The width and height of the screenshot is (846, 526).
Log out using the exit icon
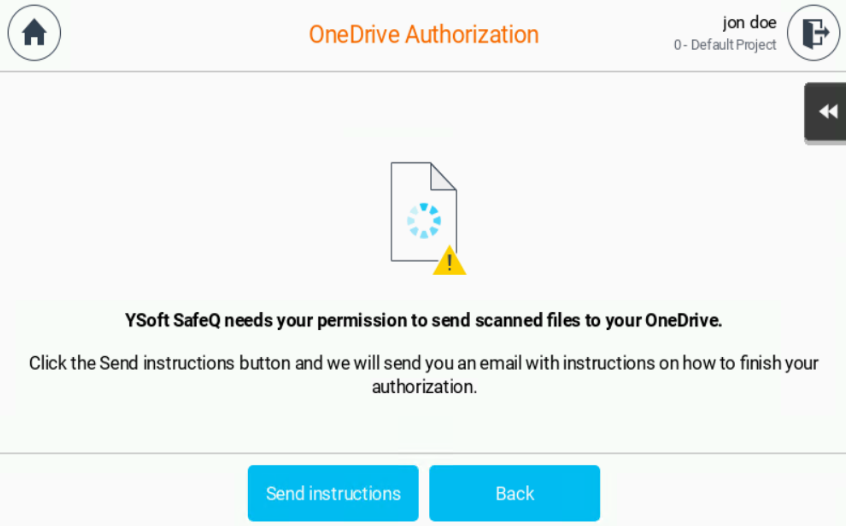click(814, 33)
